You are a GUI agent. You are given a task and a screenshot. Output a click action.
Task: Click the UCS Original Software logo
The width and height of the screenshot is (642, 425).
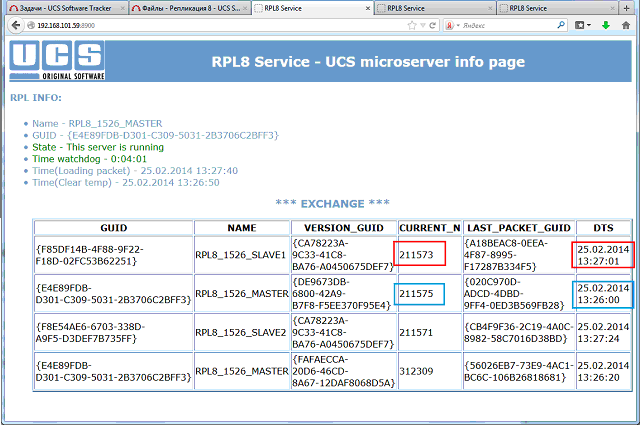click(x=57, y=60)
